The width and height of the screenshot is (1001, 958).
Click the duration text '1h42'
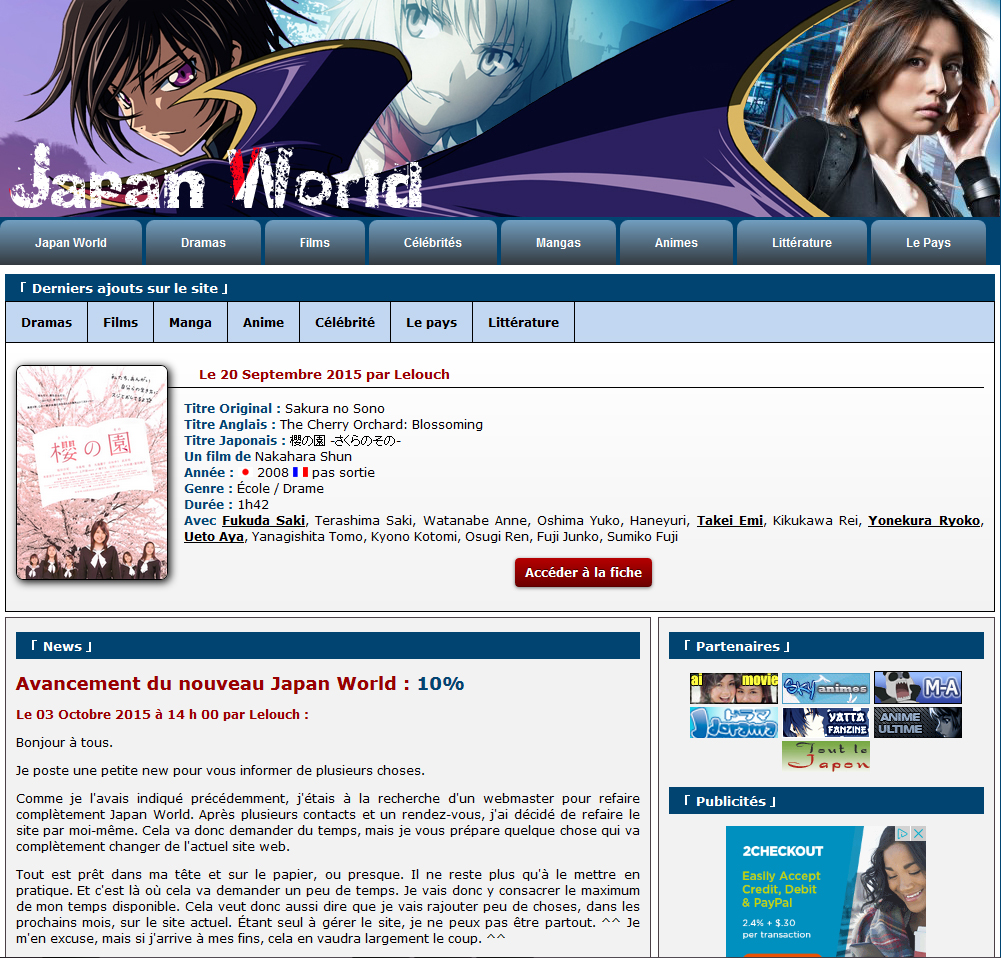pyautogui.click(x=253, y=504)
